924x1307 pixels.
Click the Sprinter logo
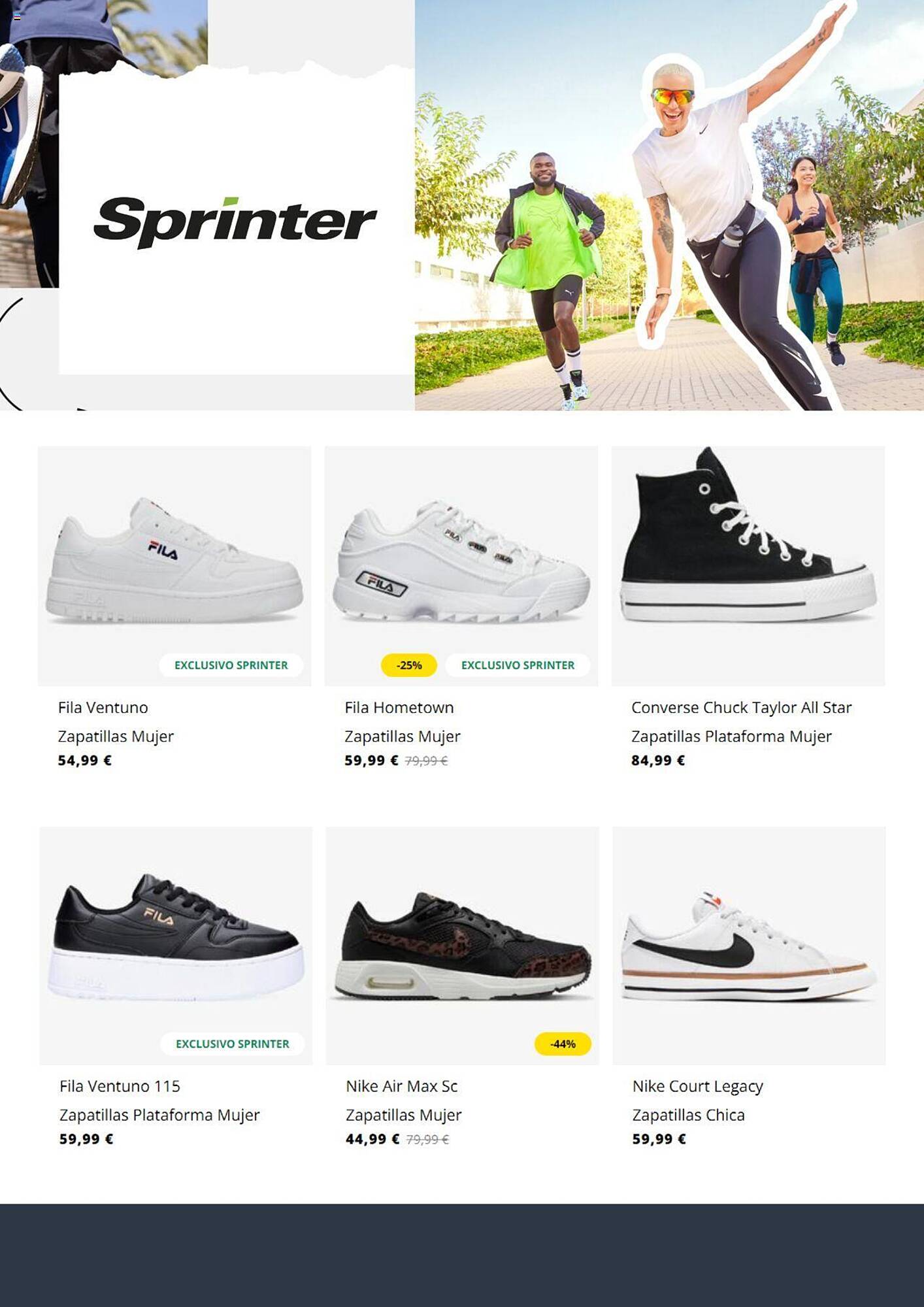[235, 222]
